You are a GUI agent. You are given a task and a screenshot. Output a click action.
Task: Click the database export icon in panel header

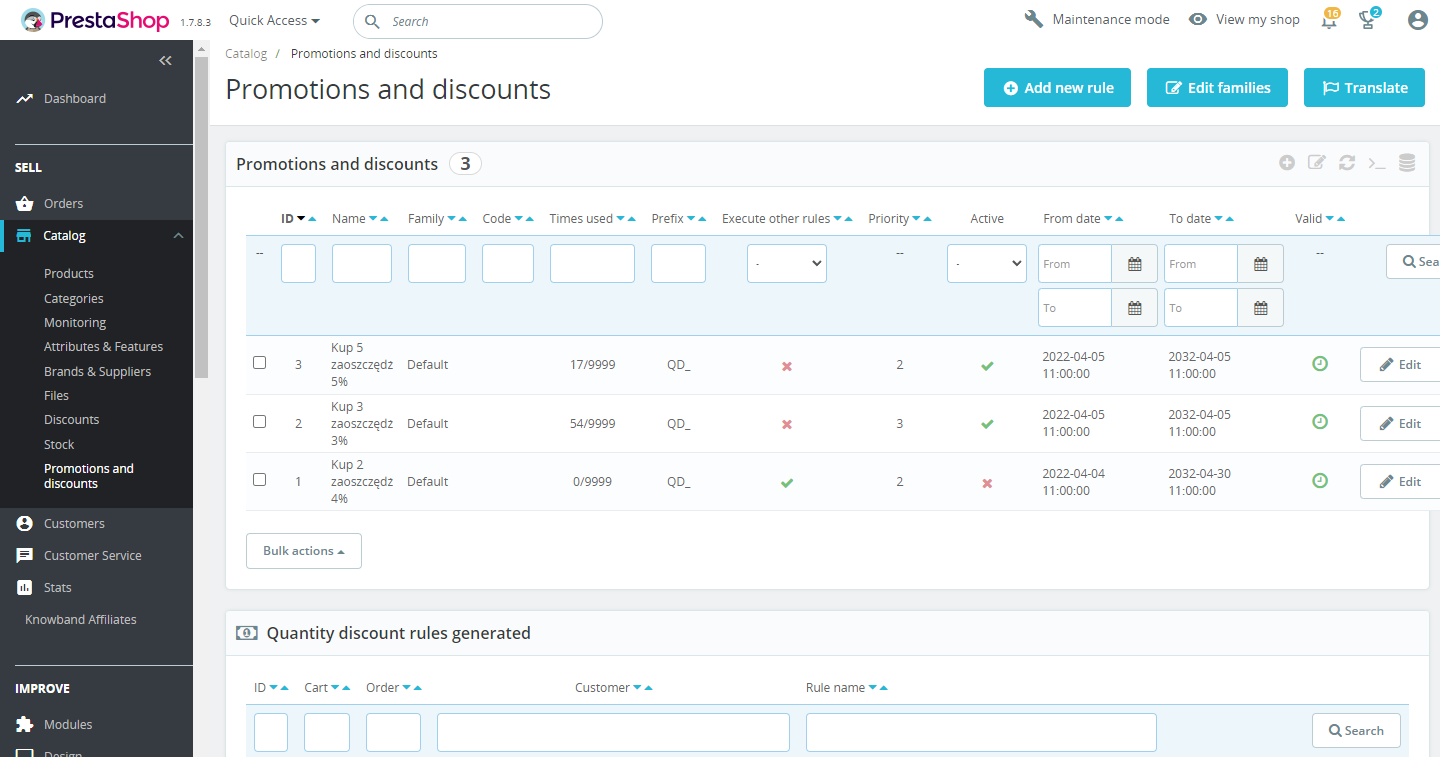click(x=1407, y=163)
